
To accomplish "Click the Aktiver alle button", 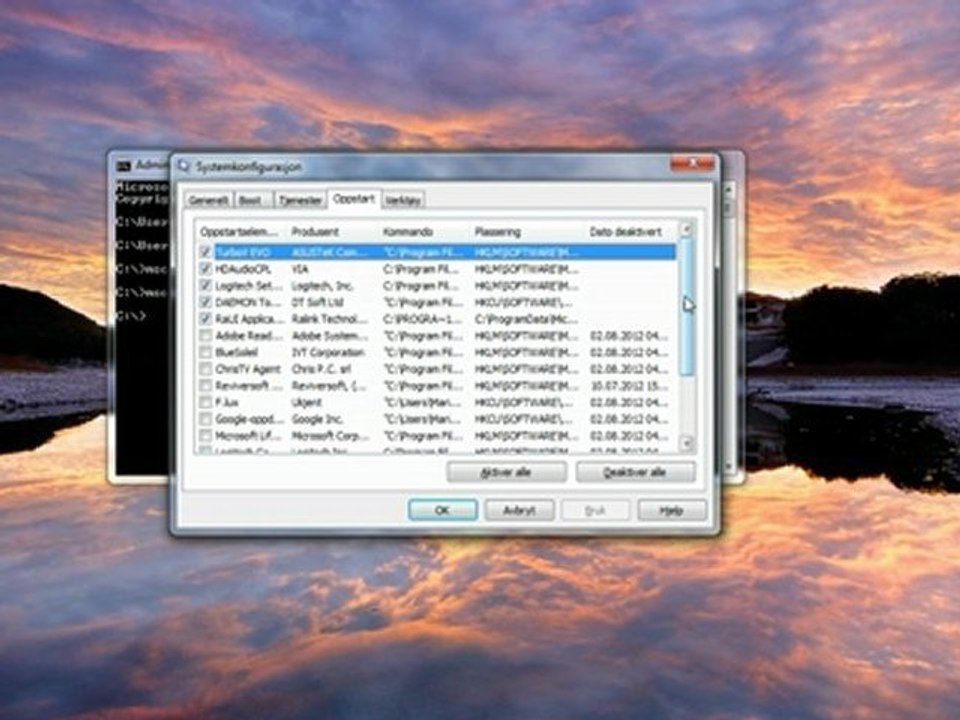I will coord(506,472).
